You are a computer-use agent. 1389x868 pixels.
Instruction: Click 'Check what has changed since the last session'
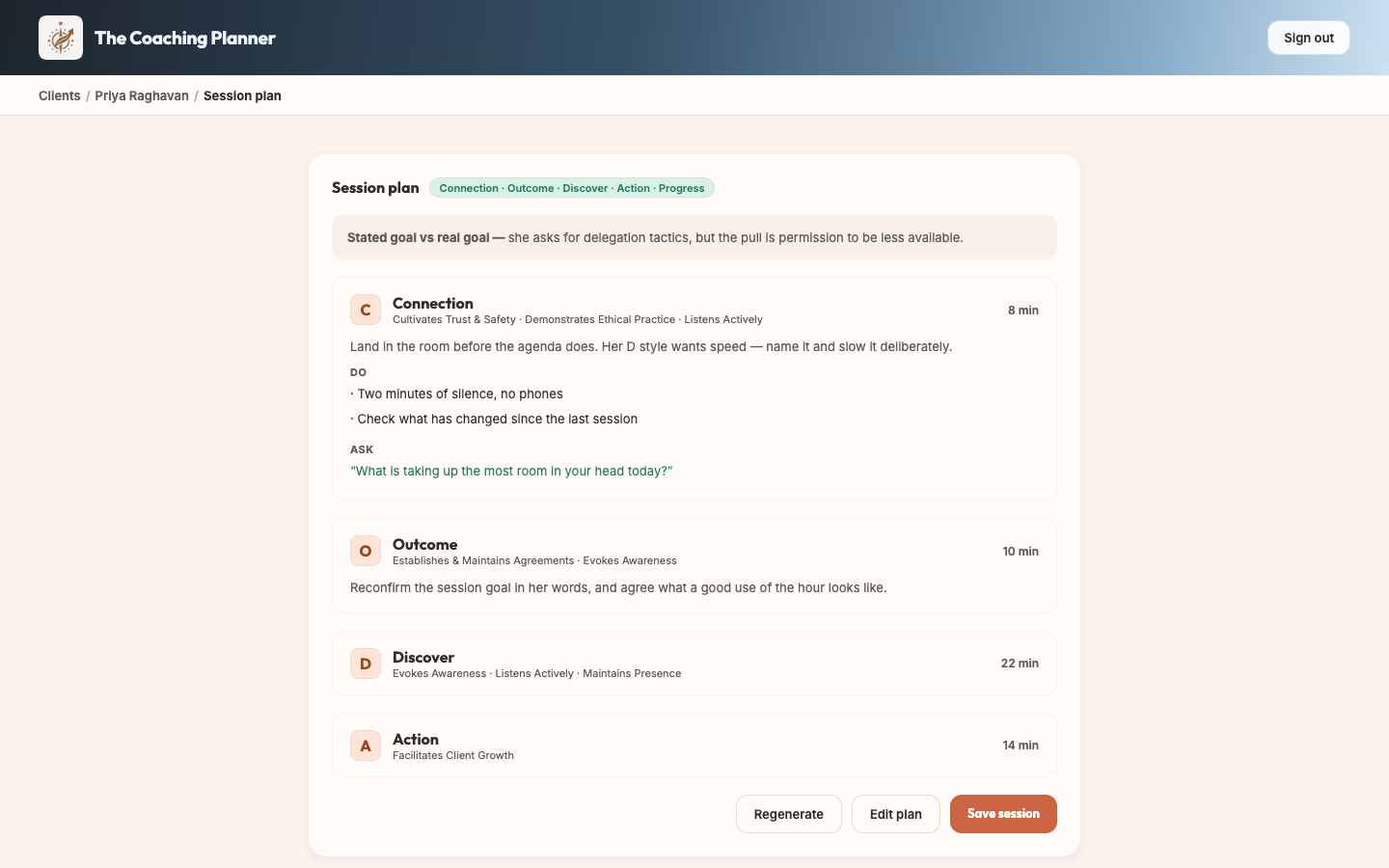point(494,419)
